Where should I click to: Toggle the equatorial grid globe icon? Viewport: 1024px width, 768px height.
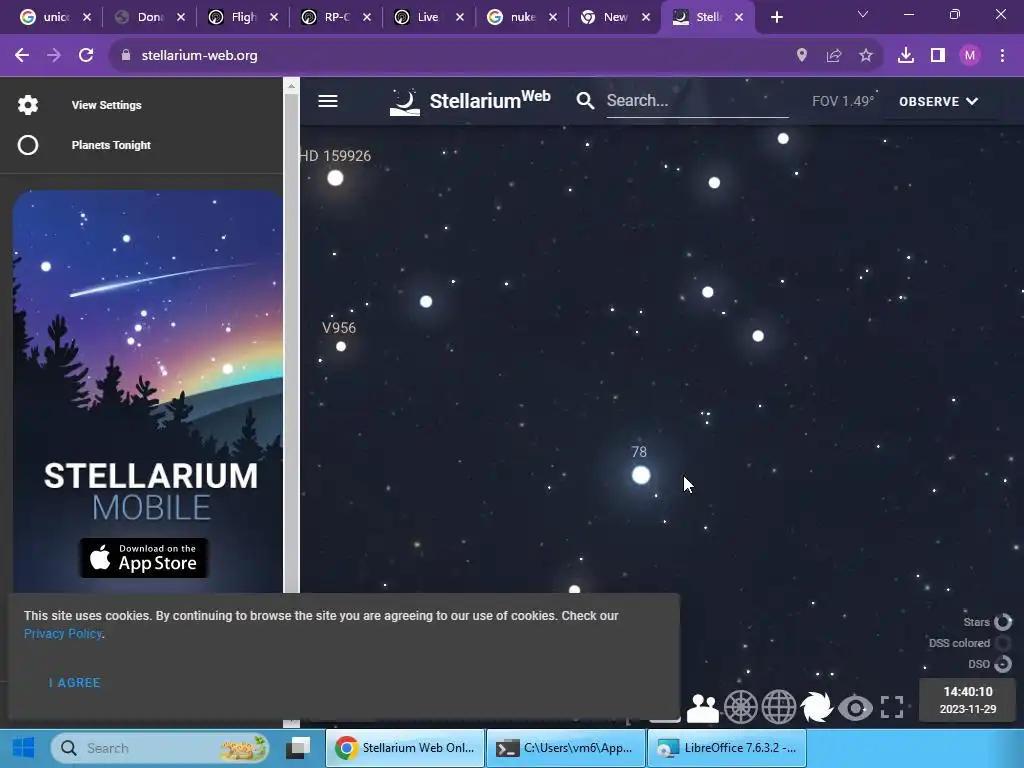click(778, 707)
